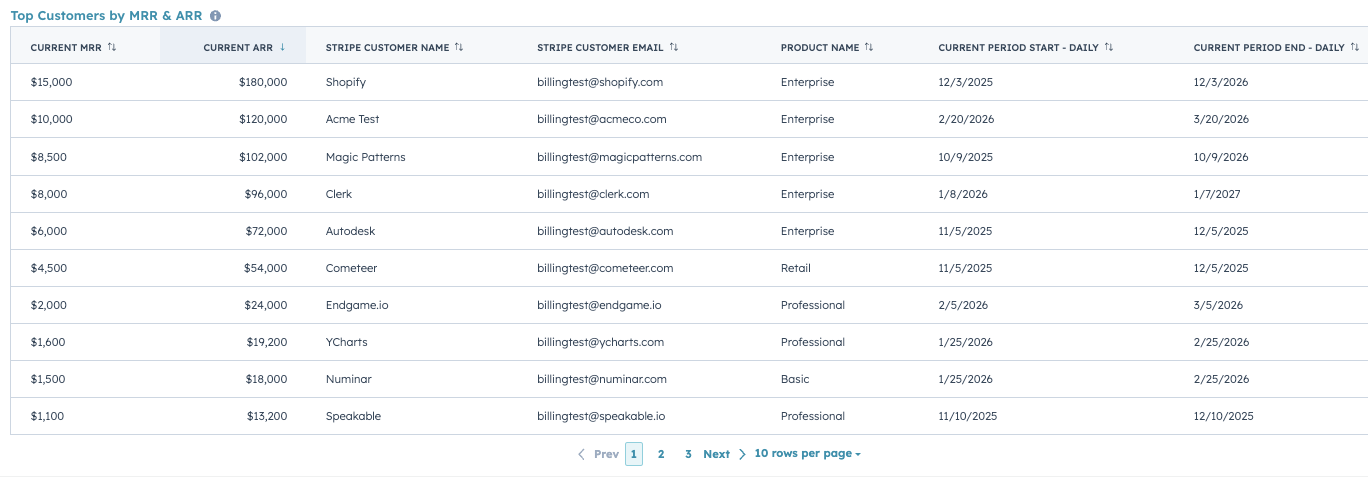Click the Current ARR descending sort arrow
Image resolution: width=1368 pixels, height=477 pixels.
pos(283,47)
